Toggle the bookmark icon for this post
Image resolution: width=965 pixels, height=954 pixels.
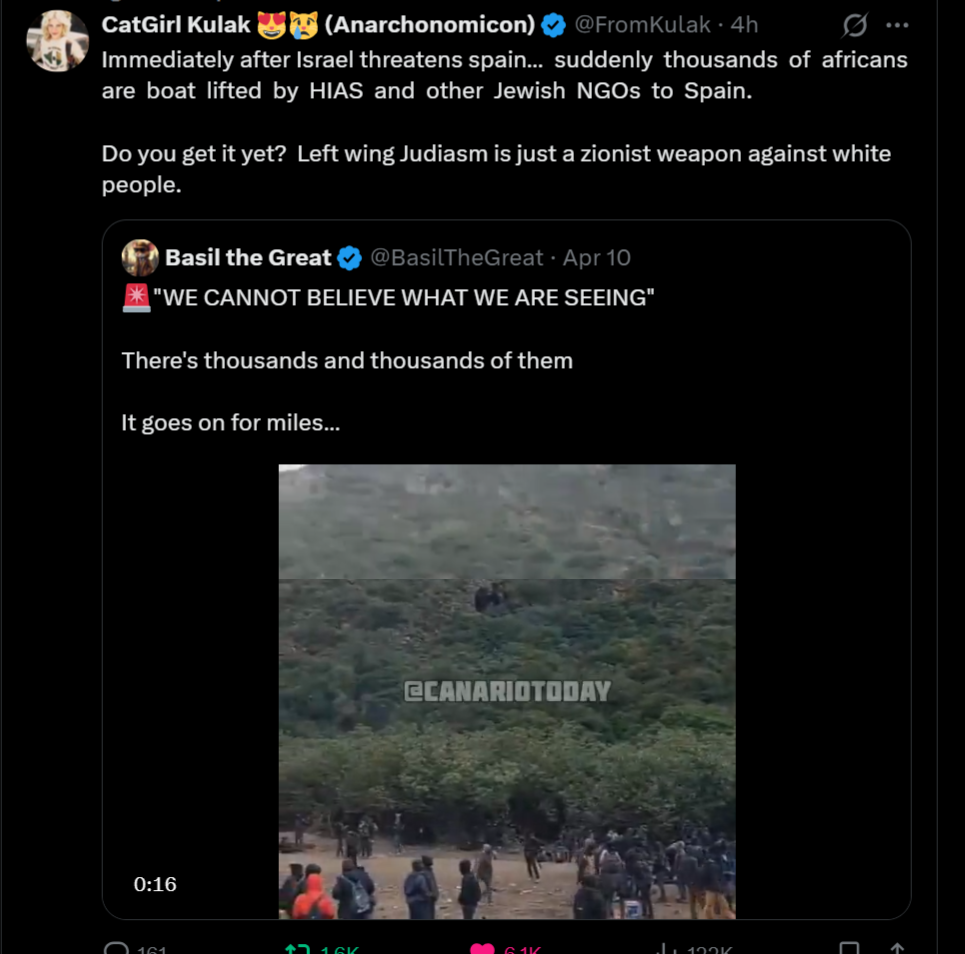(849, 947)
